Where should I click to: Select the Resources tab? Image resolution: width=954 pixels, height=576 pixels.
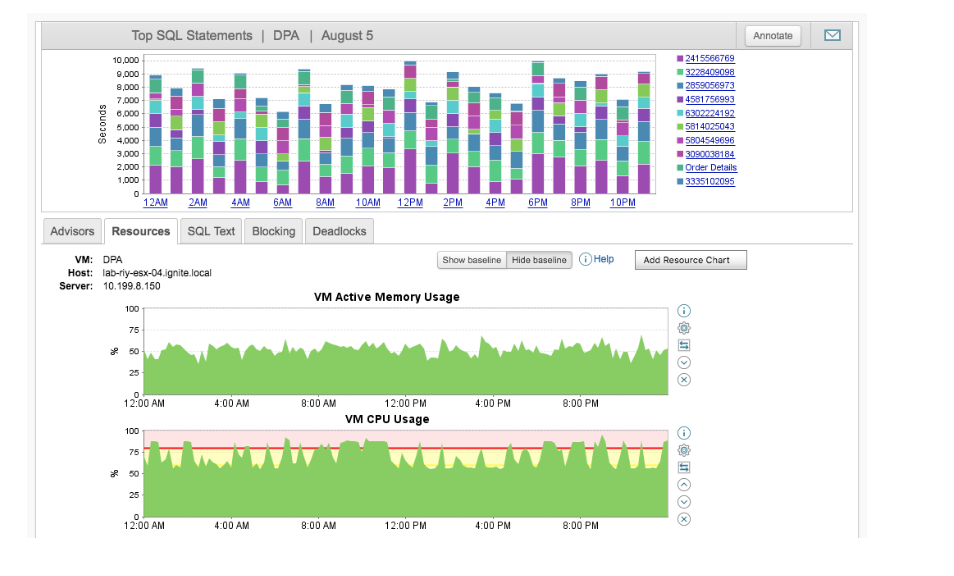141,231
